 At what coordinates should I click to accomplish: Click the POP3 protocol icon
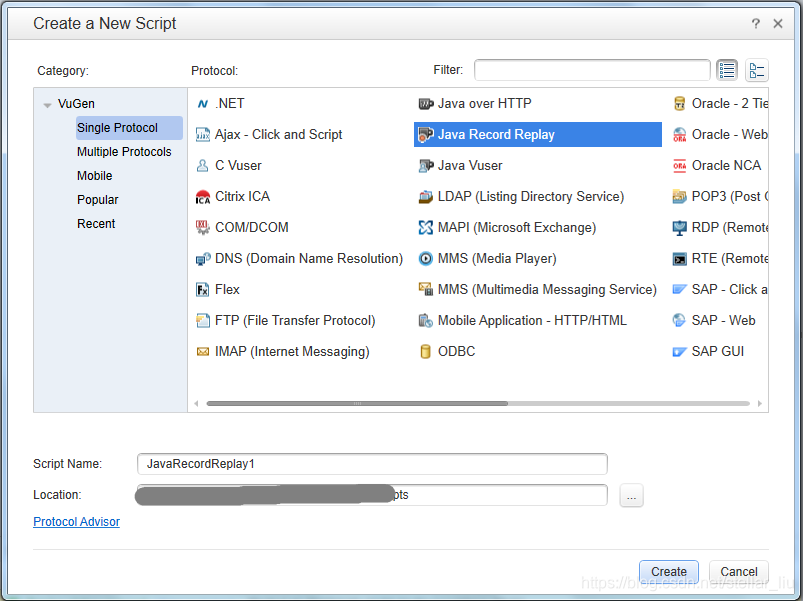tap(680, 197)
